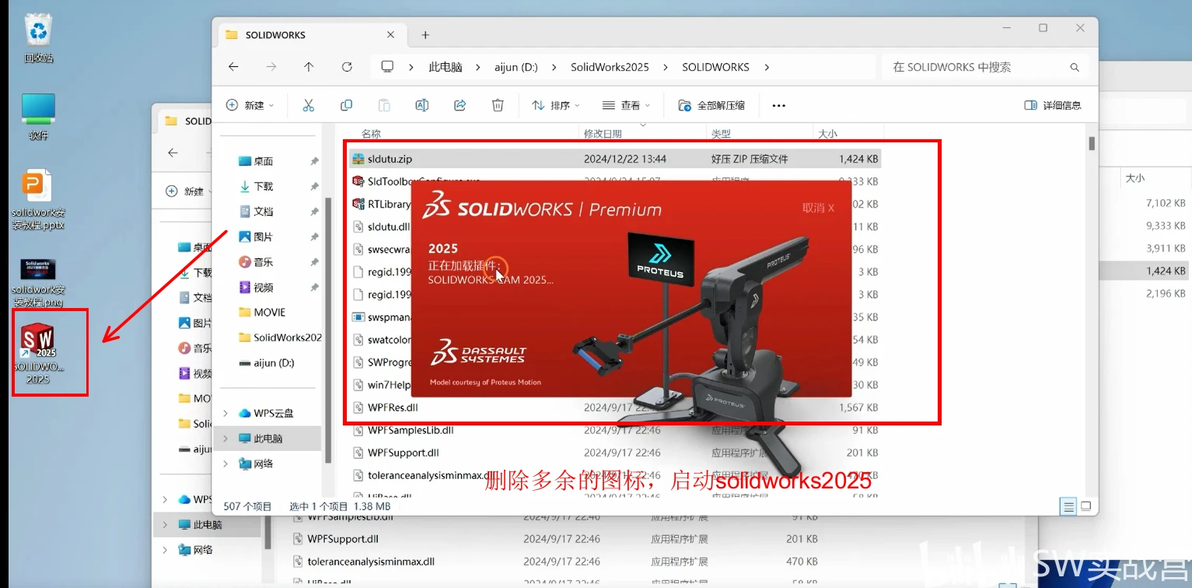1192x588 pixels.
Task: Open the 查看 view dropdown
Action: [626, 106]
